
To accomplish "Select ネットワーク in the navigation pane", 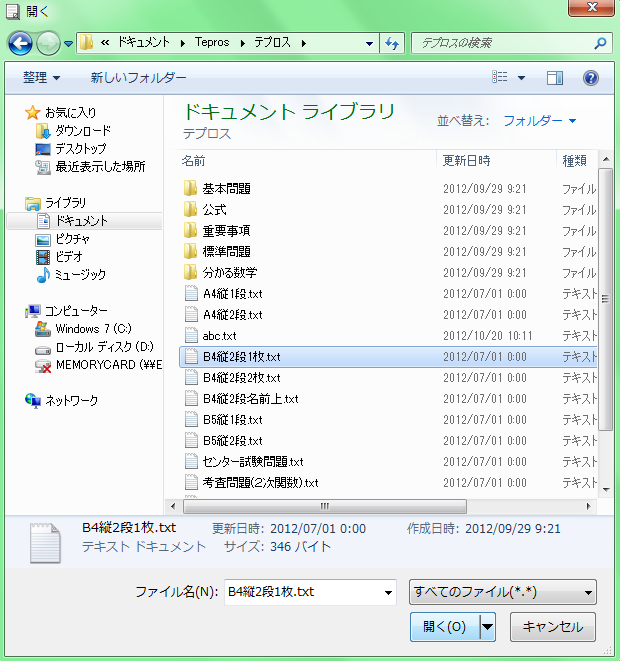I will [x=62, y=400].
